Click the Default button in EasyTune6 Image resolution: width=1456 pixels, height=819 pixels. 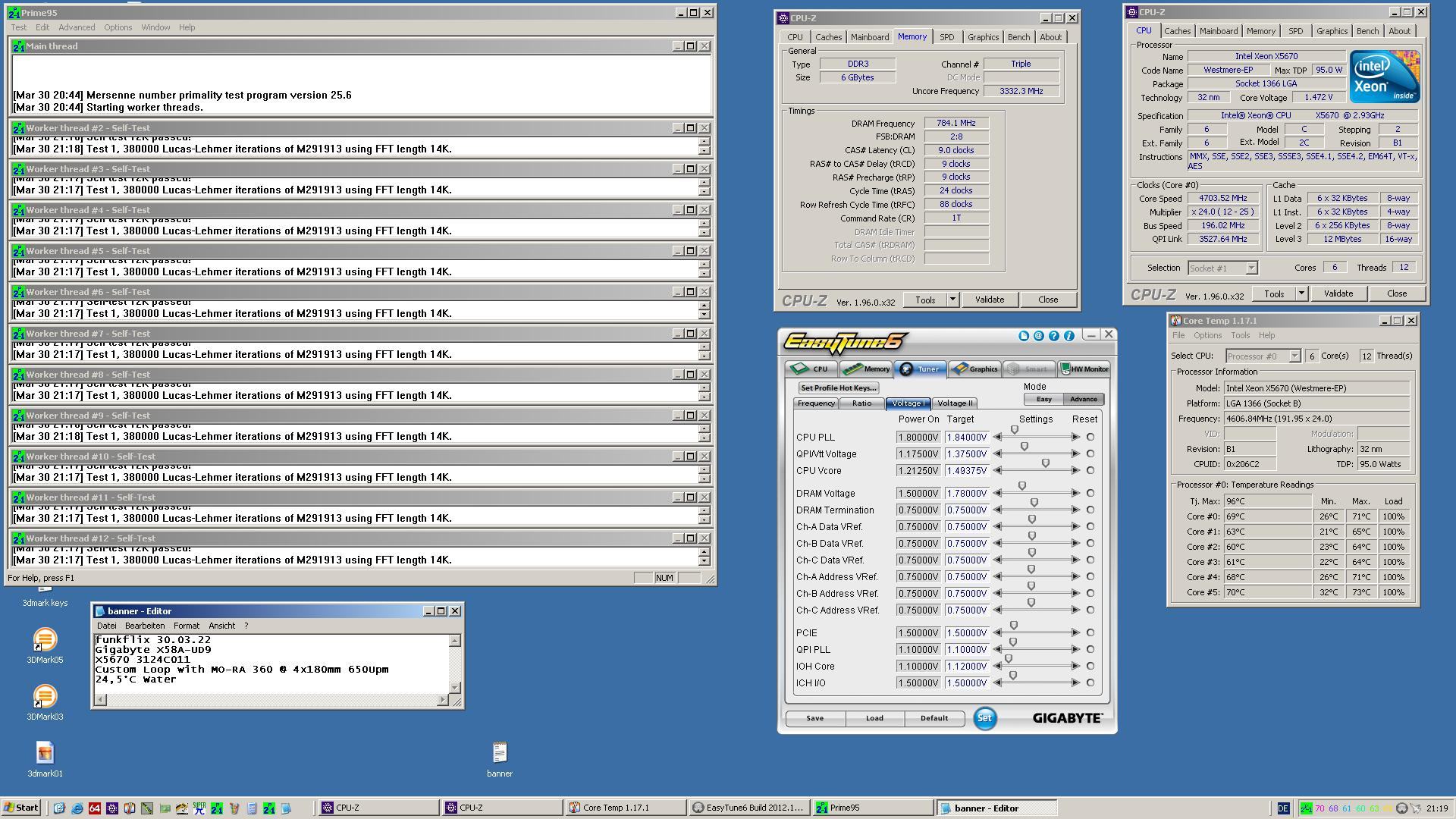click(x=934, y=718)
